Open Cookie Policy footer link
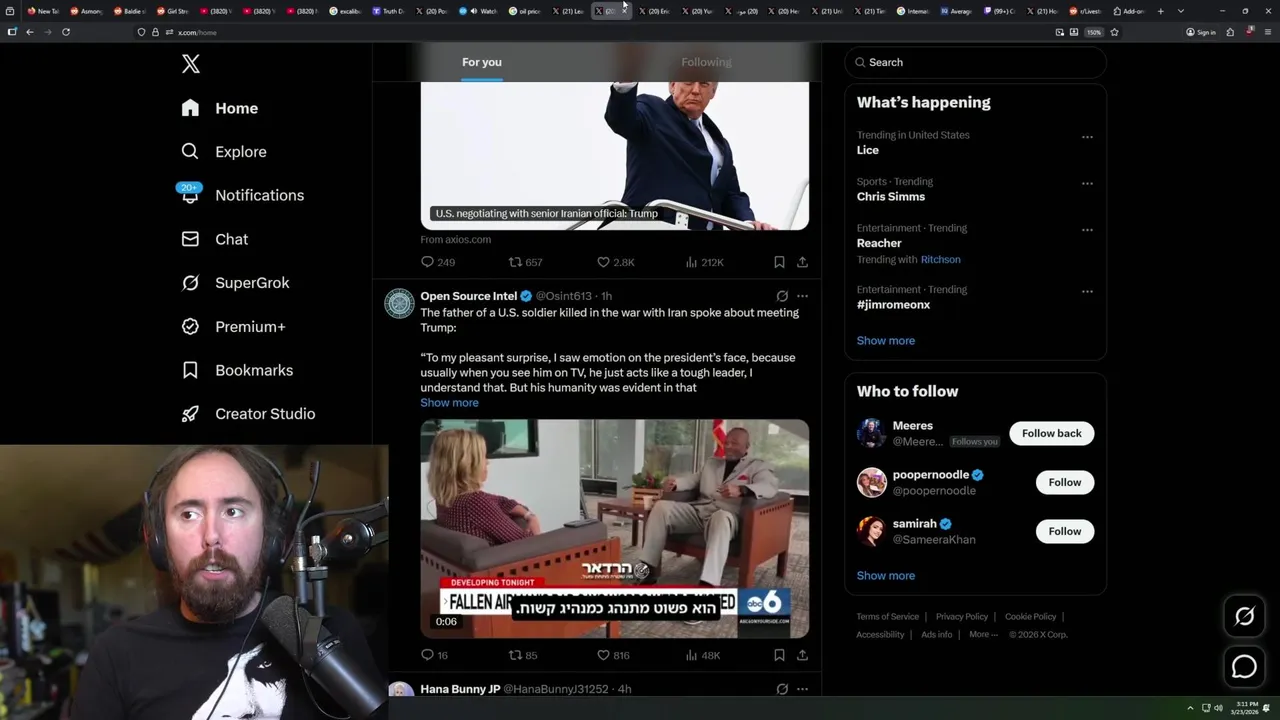 (1030, 616)
